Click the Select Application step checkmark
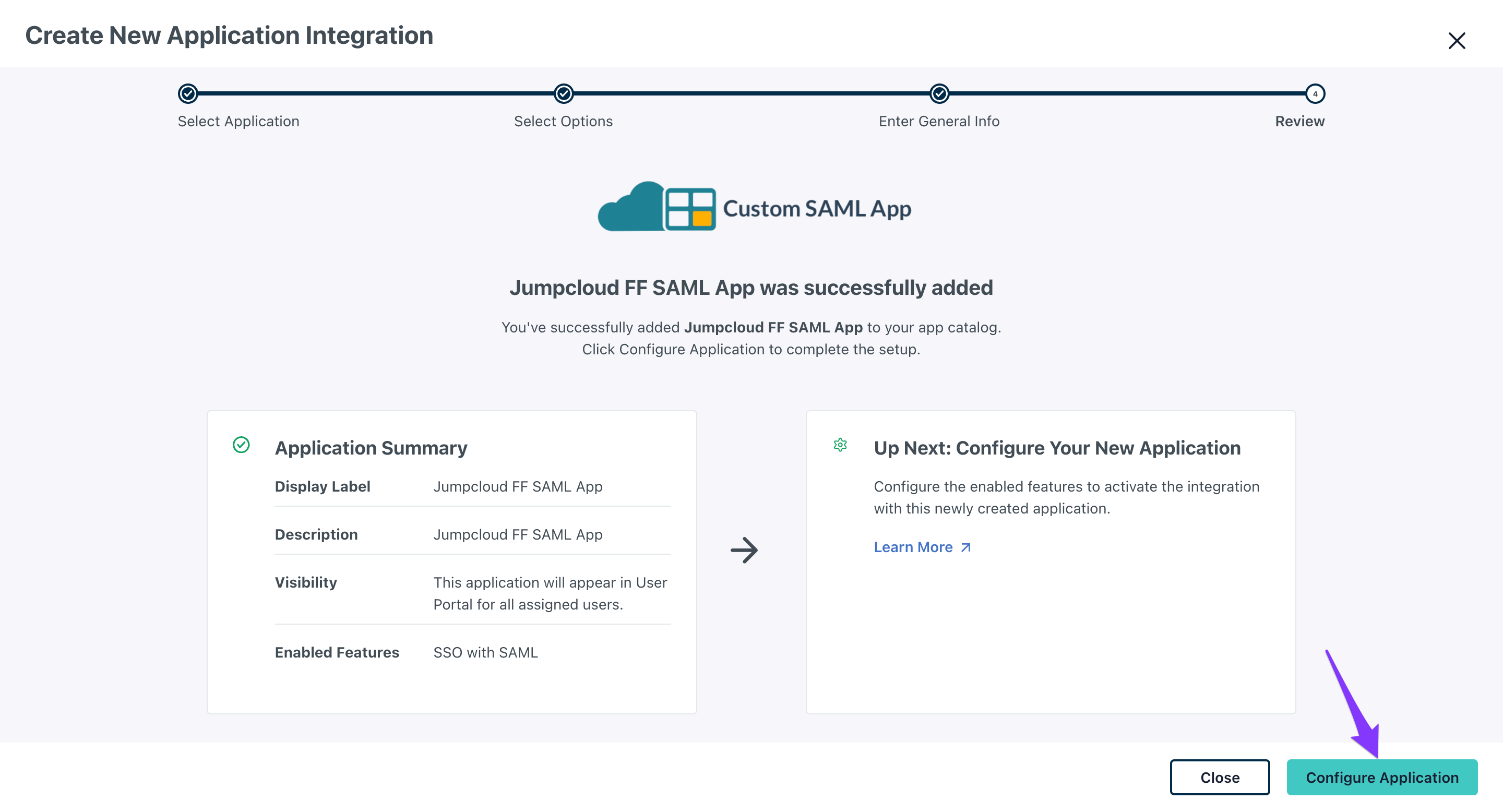Screen dimensions: 1503x812 188,93
